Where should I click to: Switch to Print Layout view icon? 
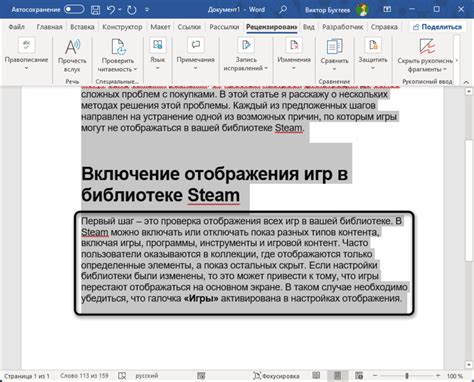pyautogui.click(x=337, y=376)
